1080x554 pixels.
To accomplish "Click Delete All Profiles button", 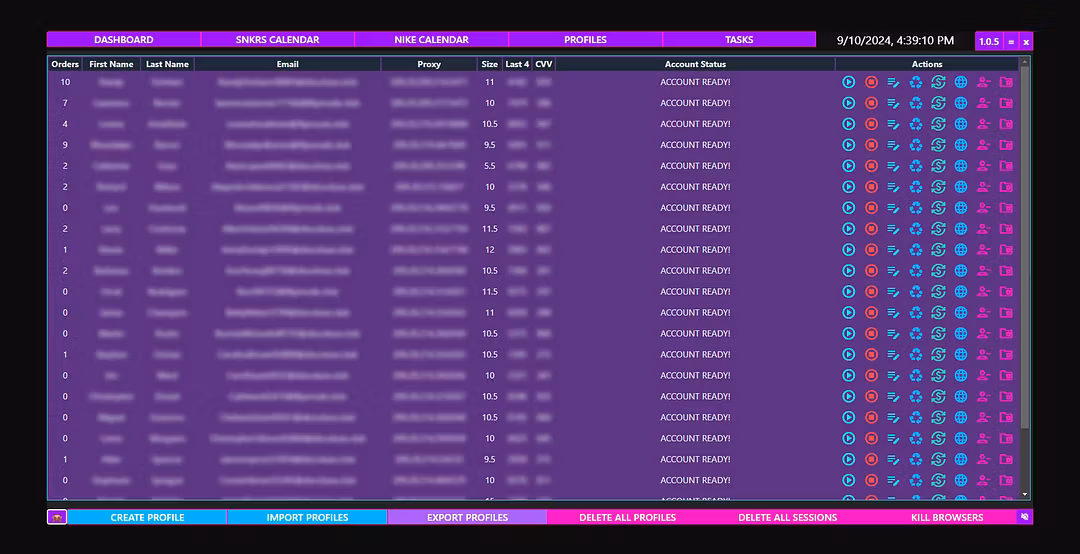I will (627, 517).
